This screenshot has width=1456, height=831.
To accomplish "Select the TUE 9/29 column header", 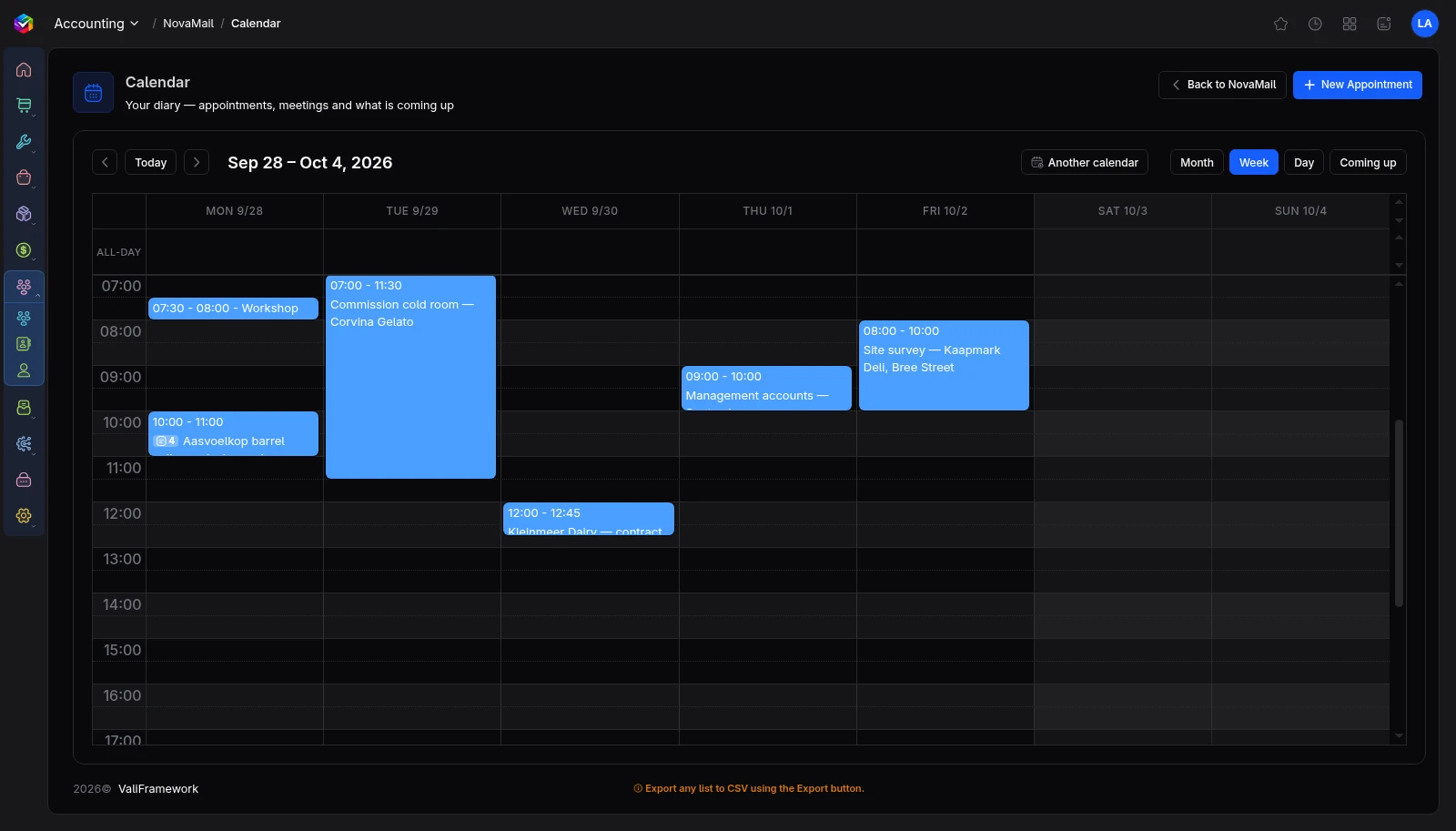I will tap(412, 211).
